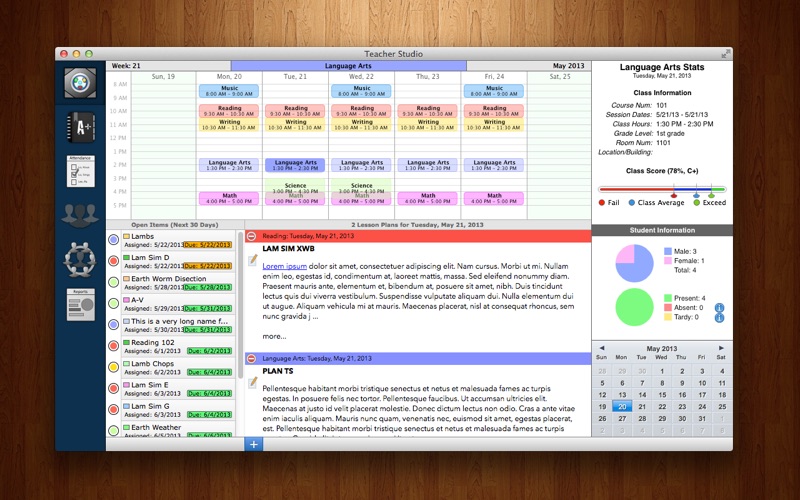
Task: Select day 21 in mini calendar
Action: coord(642,407)
